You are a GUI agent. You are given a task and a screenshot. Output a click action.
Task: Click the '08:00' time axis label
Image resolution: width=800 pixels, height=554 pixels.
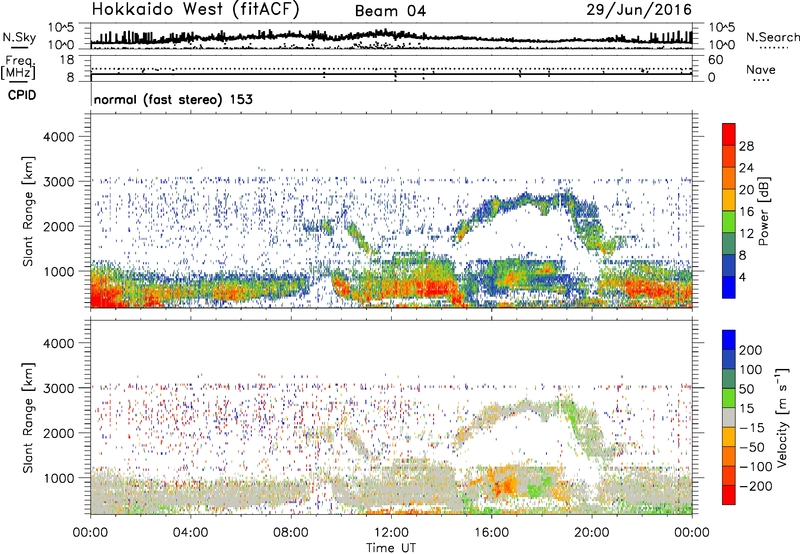[291, 533]
